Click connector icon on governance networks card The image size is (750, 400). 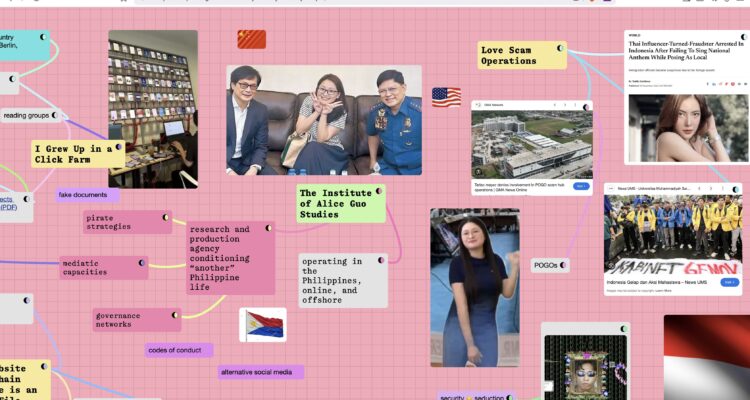tap(175, 315)
